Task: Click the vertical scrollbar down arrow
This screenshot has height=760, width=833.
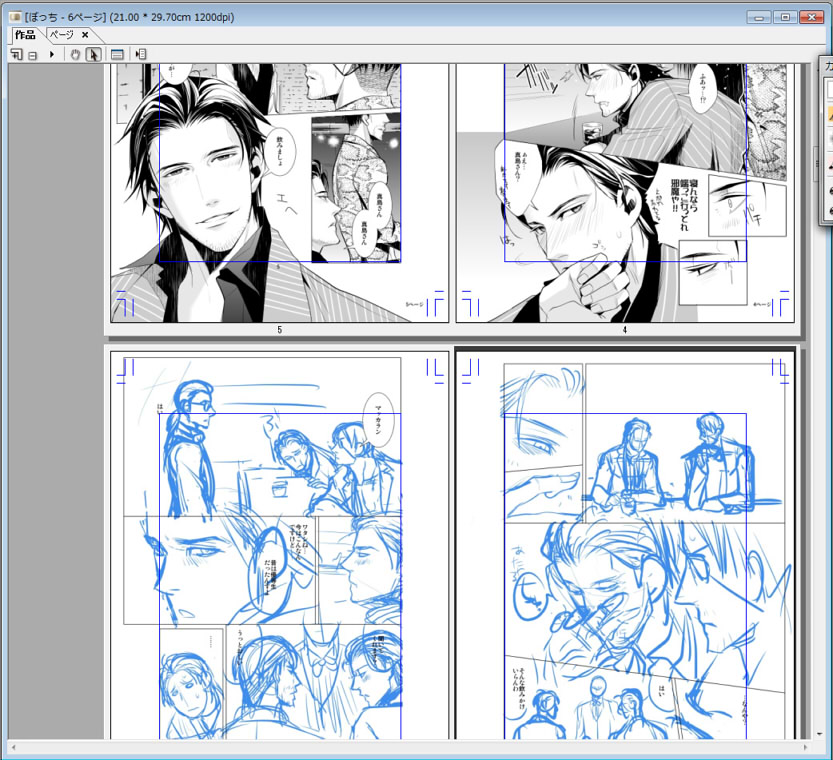Action: [820, 734]
